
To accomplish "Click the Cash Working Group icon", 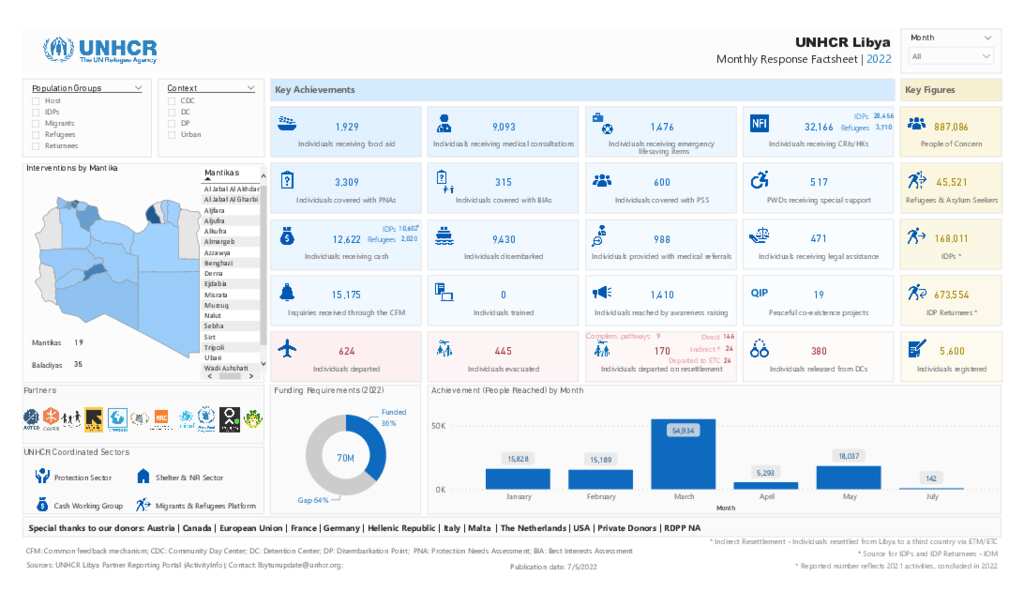I will (42, 504).
